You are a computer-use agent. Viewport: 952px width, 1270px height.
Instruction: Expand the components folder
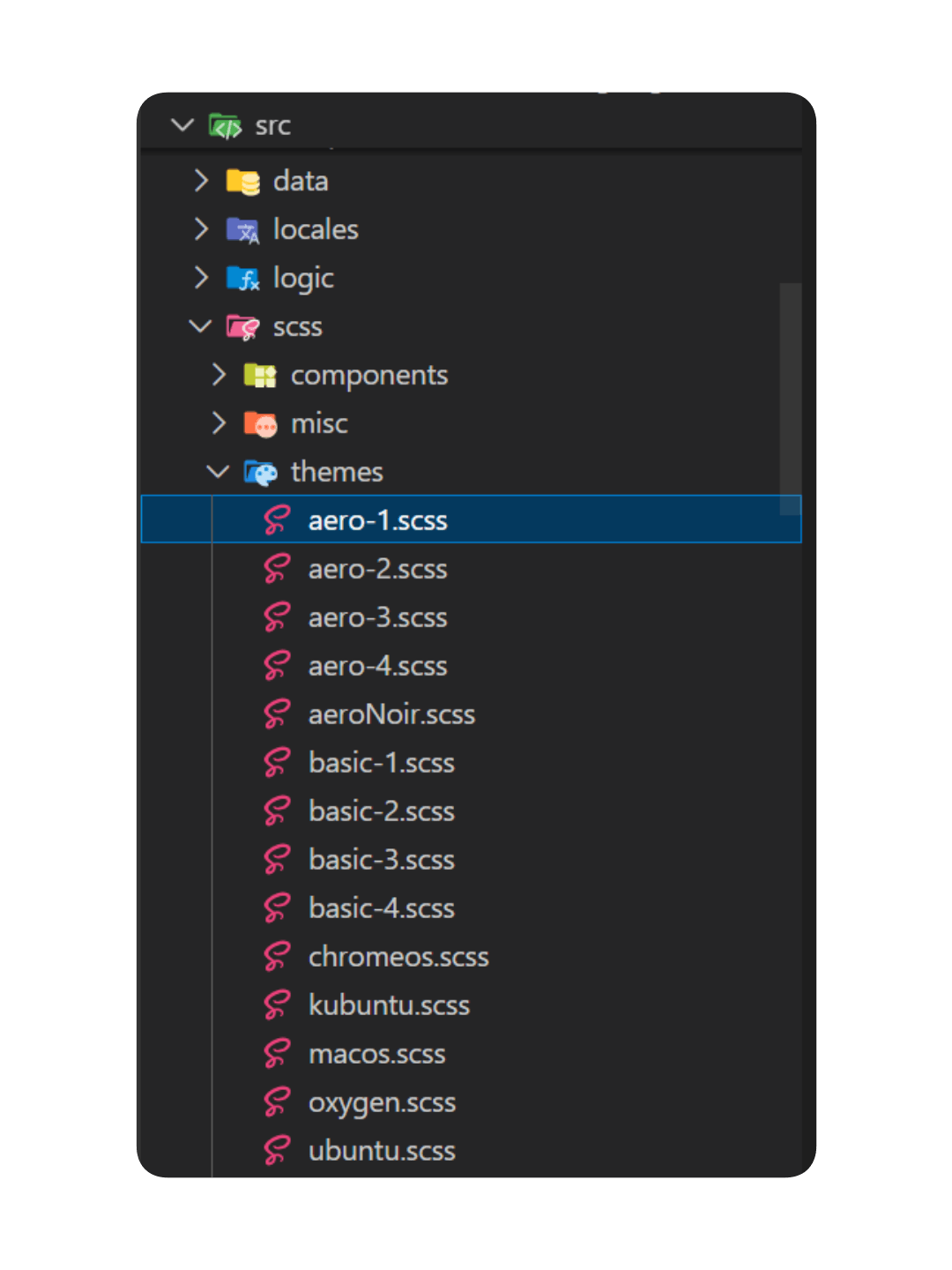tap(219, 375)
